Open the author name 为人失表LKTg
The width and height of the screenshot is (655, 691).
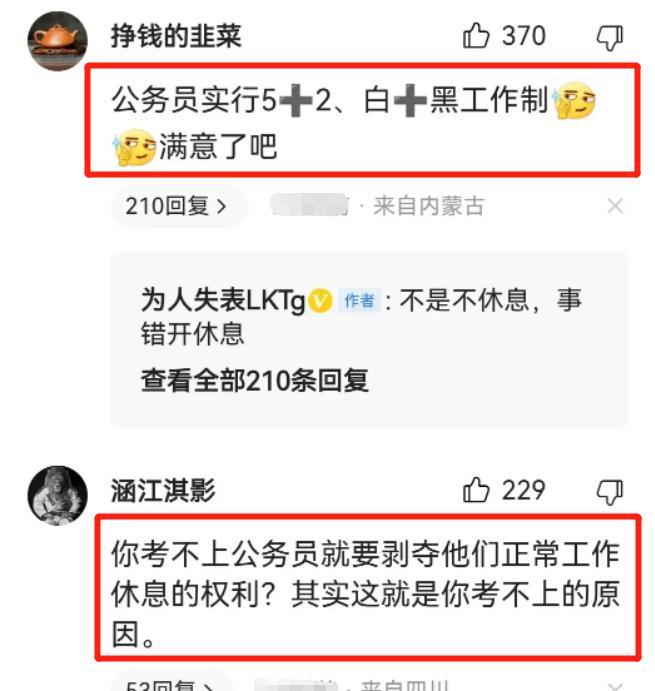point(223,301)
